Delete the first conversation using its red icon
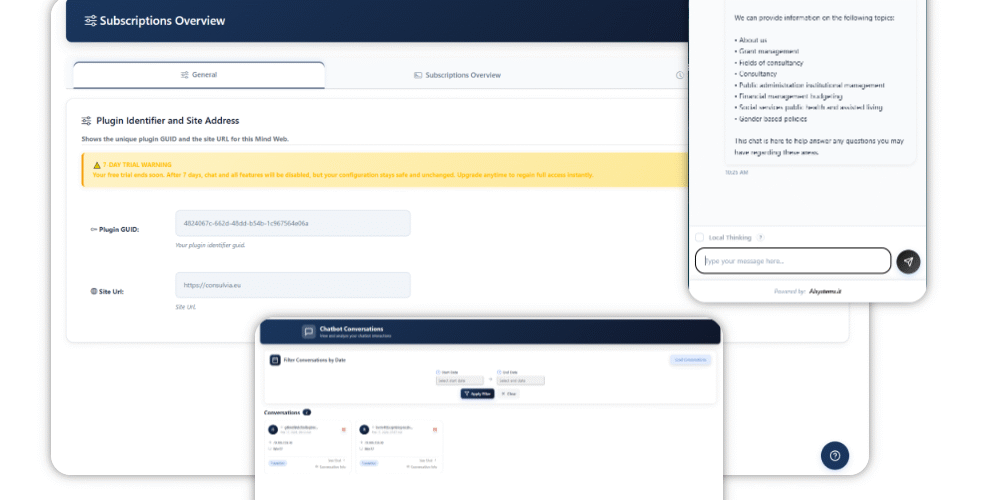This screenshot has height=500, width=989. click(x=344, y=429)
